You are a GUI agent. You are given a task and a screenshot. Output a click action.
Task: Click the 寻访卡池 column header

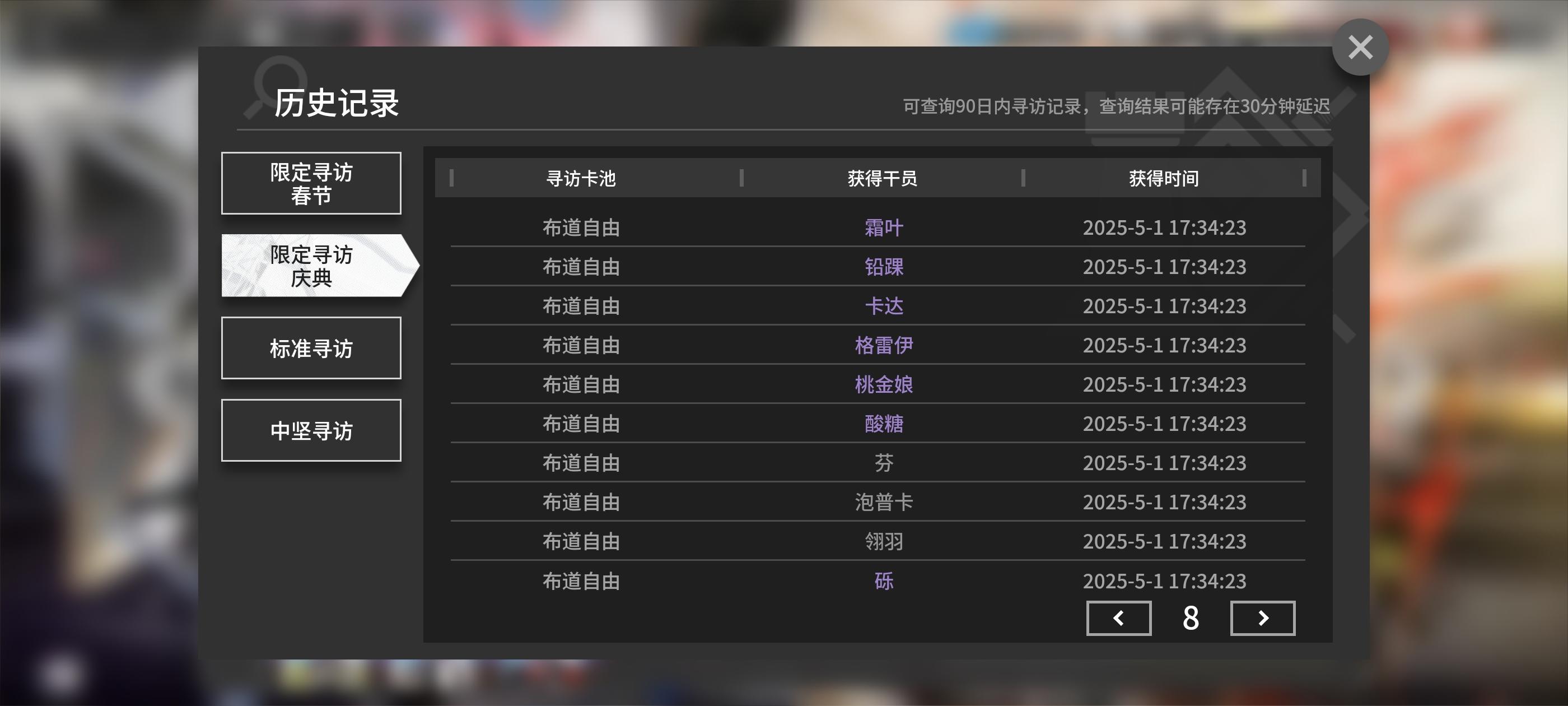coord(581,179)
